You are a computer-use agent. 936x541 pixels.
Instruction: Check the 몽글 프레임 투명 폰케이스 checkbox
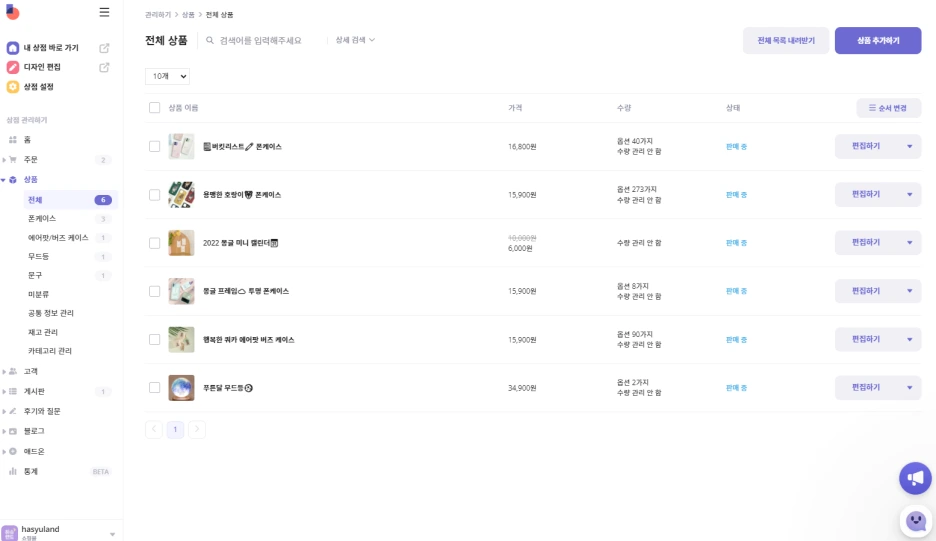[x=155, y=291]
